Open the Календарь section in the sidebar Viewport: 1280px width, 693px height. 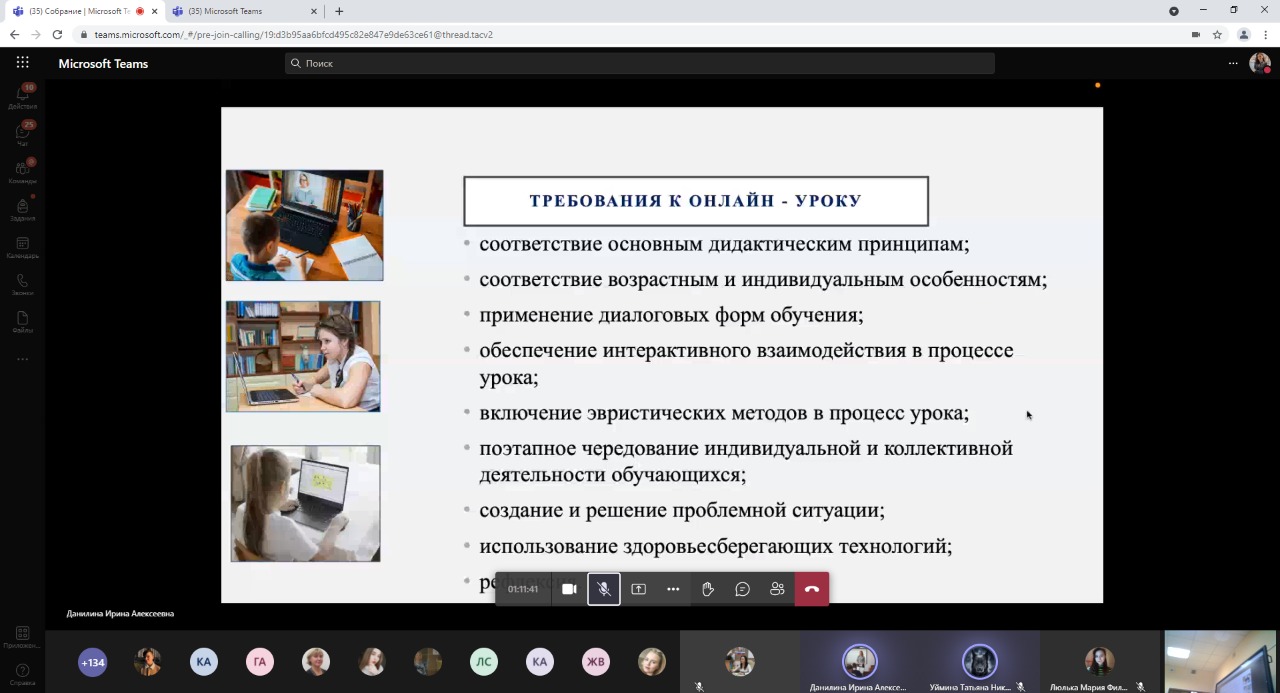(22, 247)
